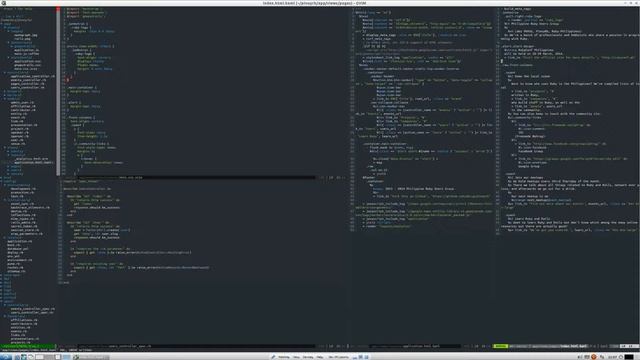Open contributor.rb in the models folder

click(23, 110)
